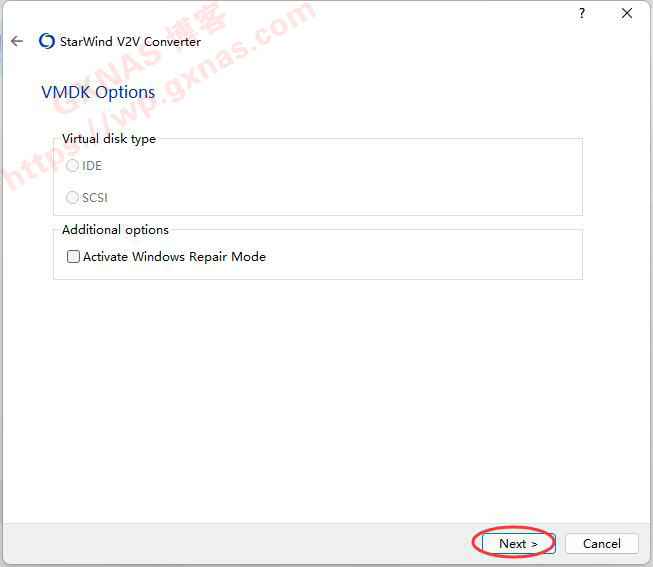Click the resize grip in window corner

pyautogui.click(x=647, y=561)
